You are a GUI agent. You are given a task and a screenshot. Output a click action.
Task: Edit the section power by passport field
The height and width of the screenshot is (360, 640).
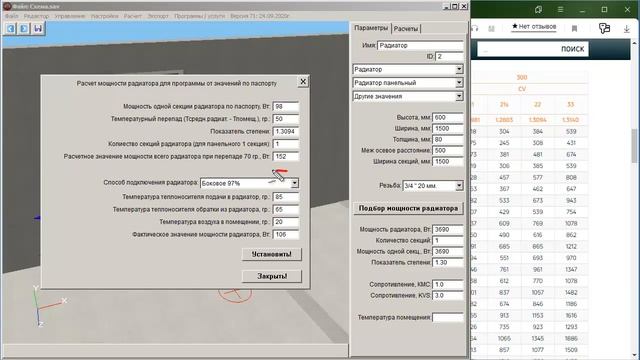pos(285,107)
